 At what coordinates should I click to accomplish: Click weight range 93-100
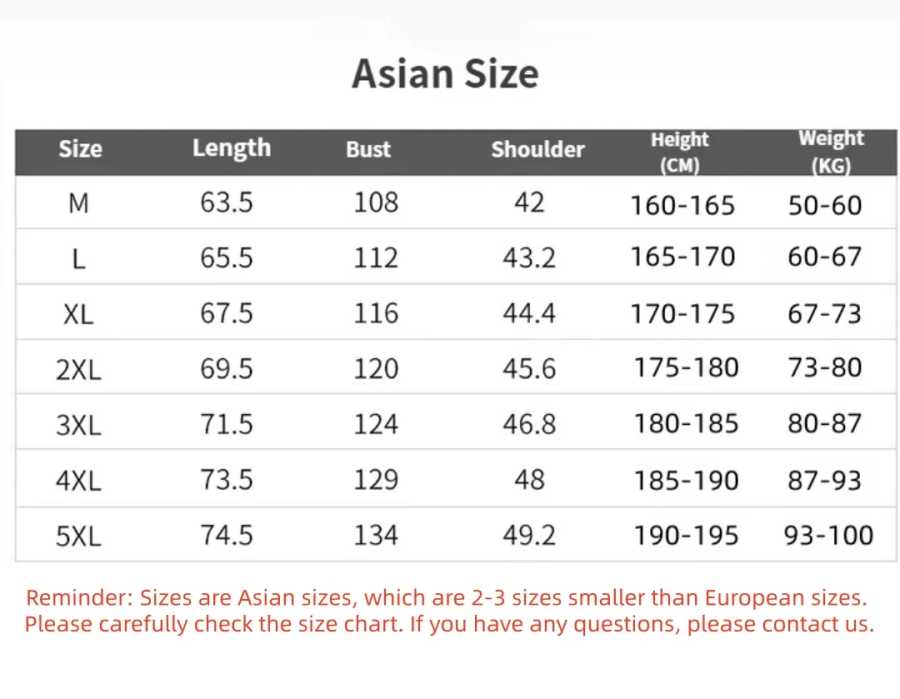pyautogui.click(x=828, y=535)
